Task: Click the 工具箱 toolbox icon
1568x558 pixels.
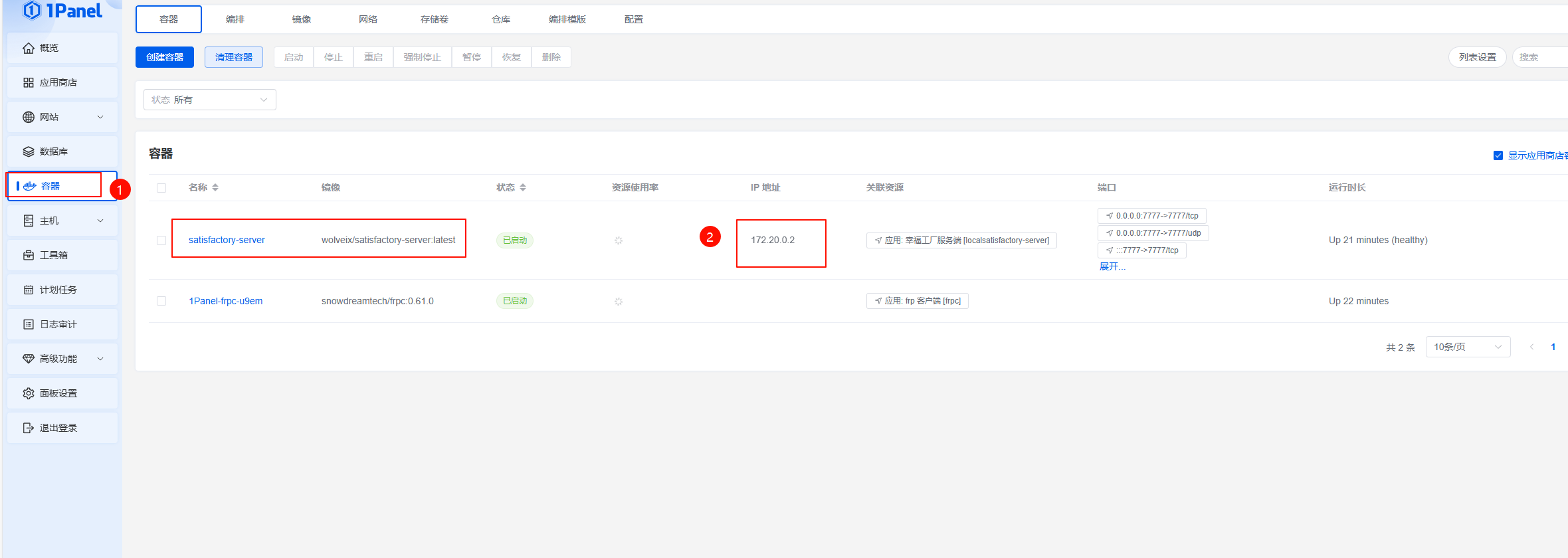Action: click(29, 255)
